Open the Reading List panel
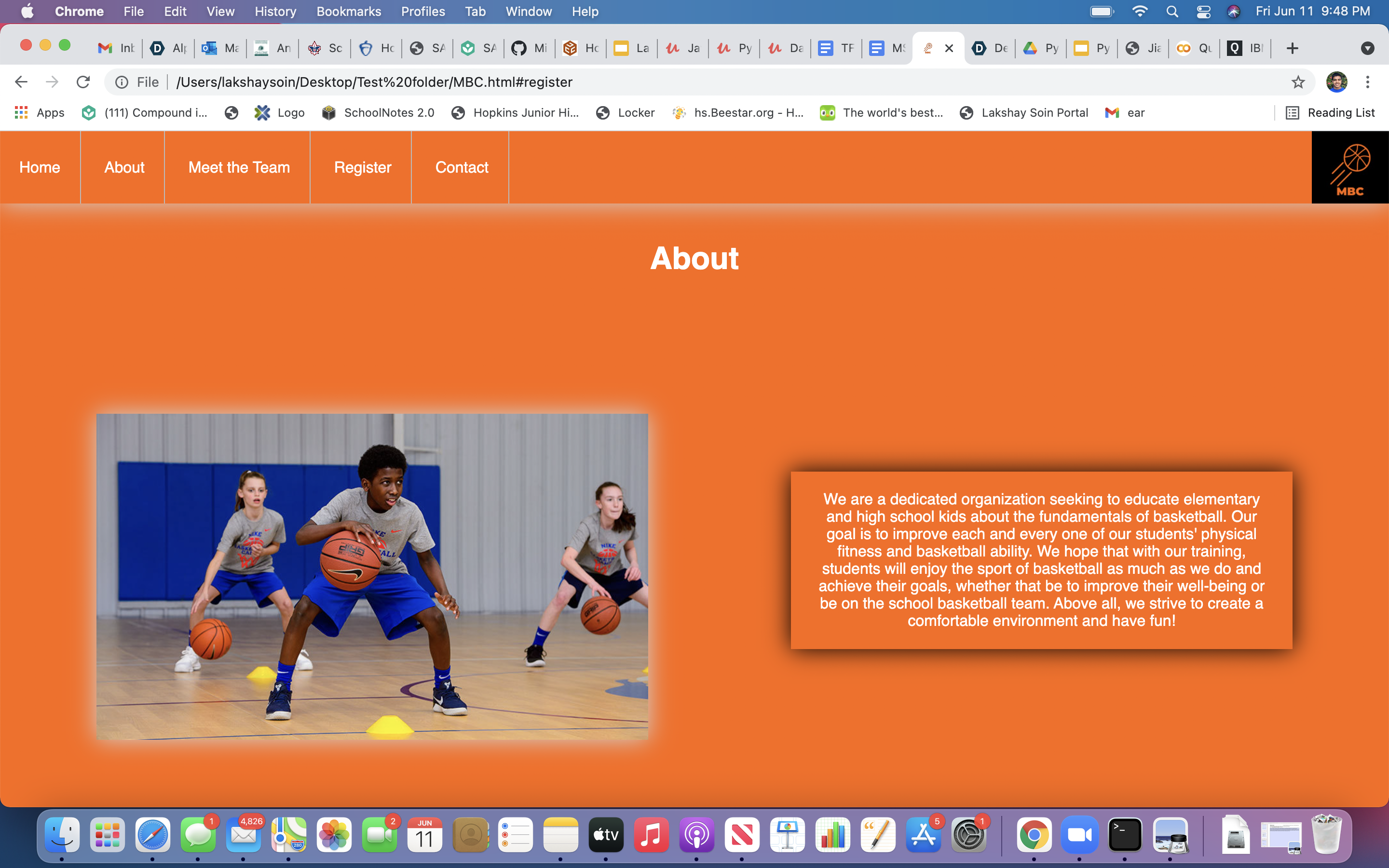Viewport: 1389px width, 868px height. pos(1330,112)
